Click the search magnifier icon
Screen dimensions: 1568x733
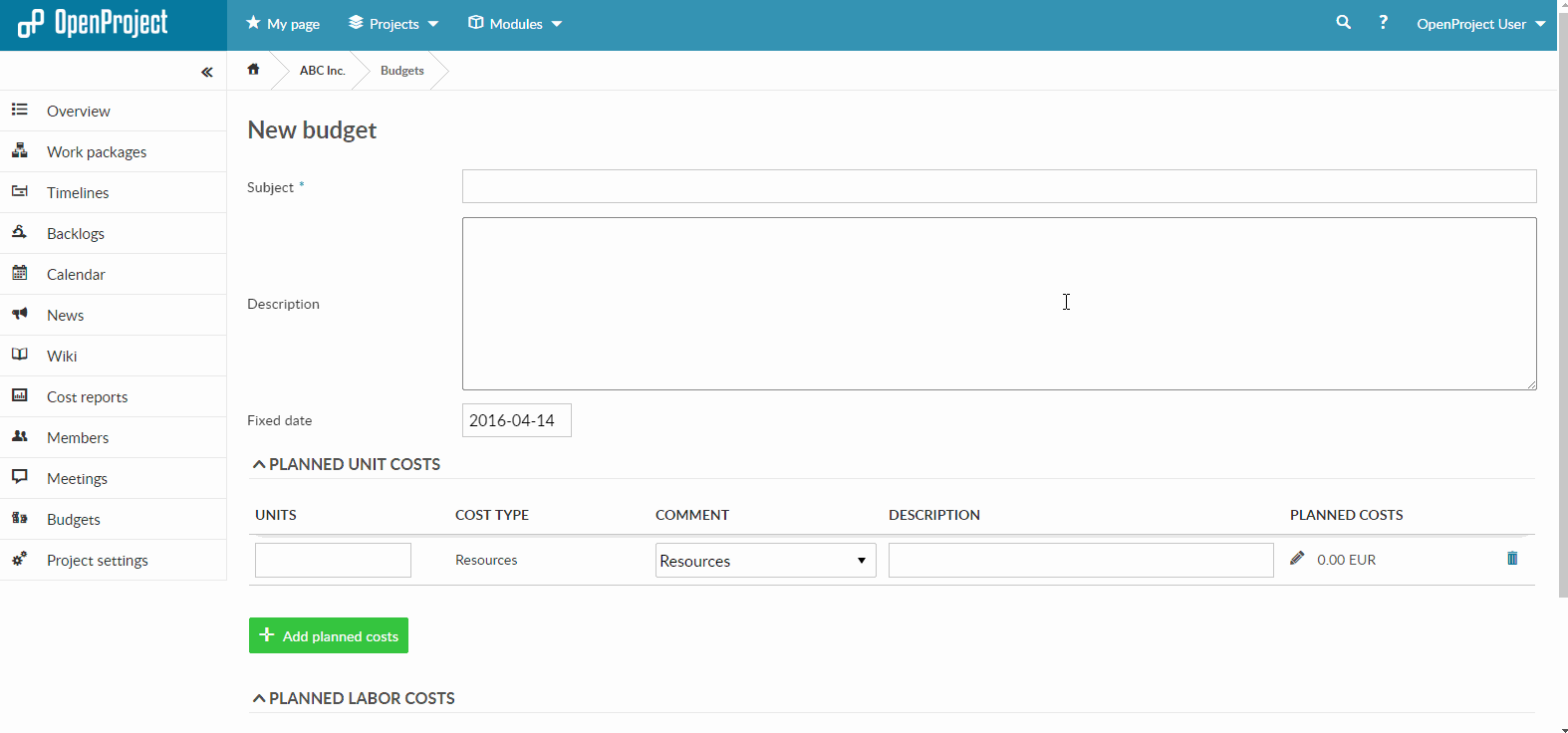1343,22
